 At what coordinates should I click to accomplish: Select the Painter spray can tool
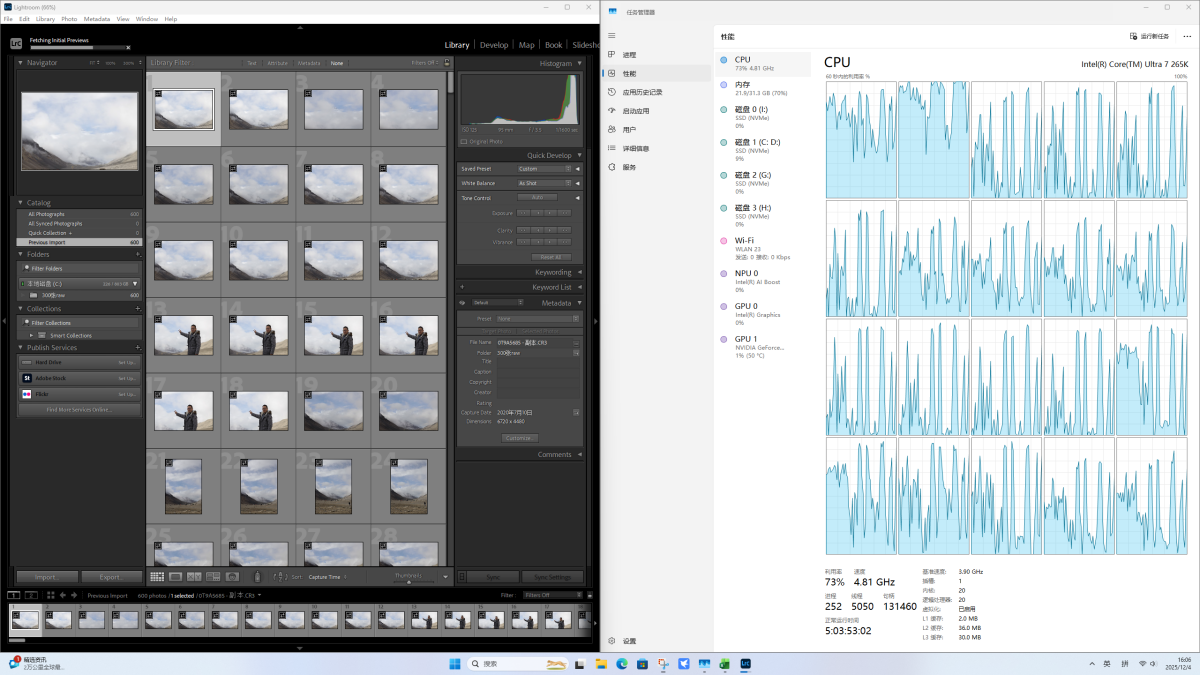coord(257,577)
